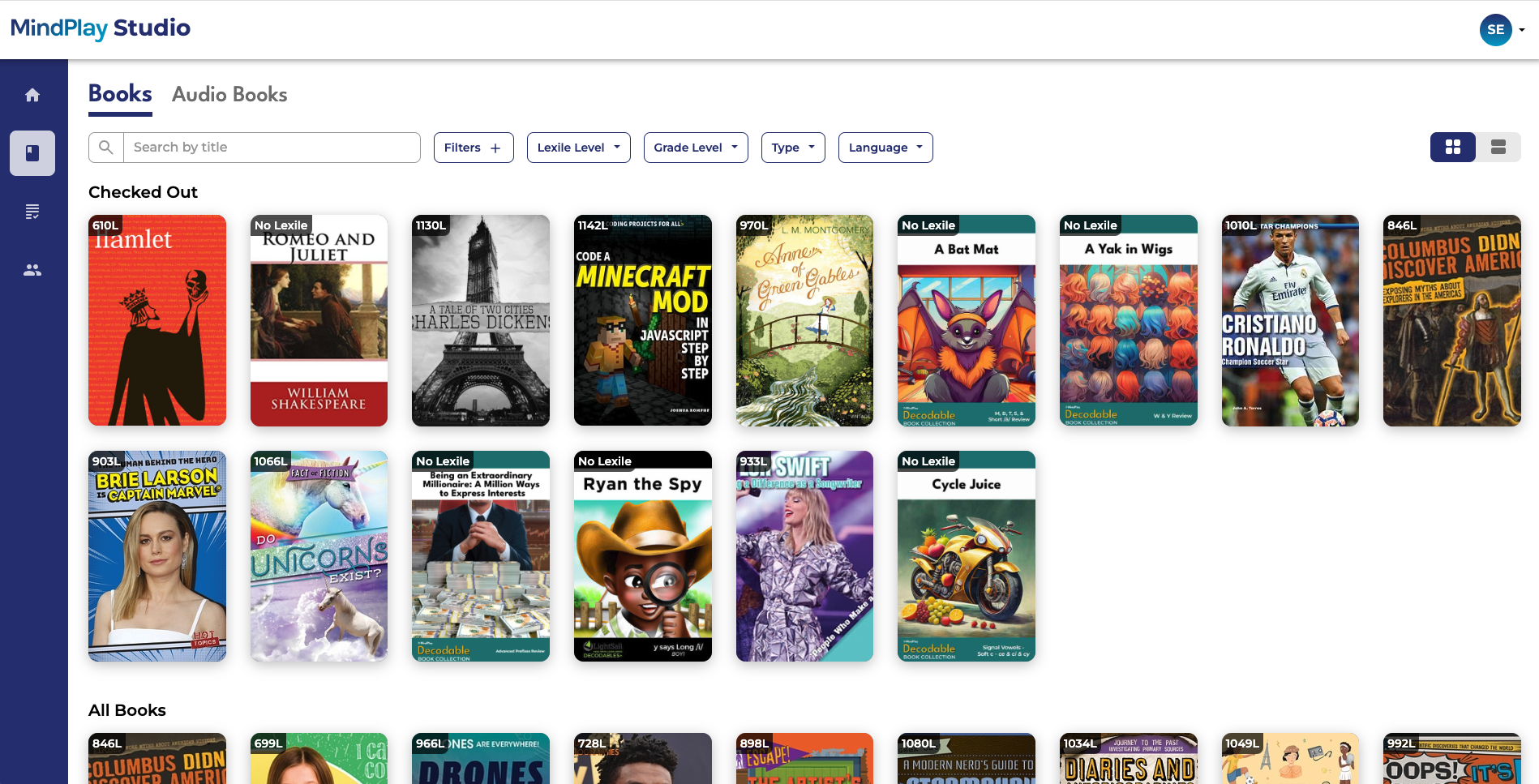Open the A Bat Mat book
Screen dimensions: 1539x784
967,320
